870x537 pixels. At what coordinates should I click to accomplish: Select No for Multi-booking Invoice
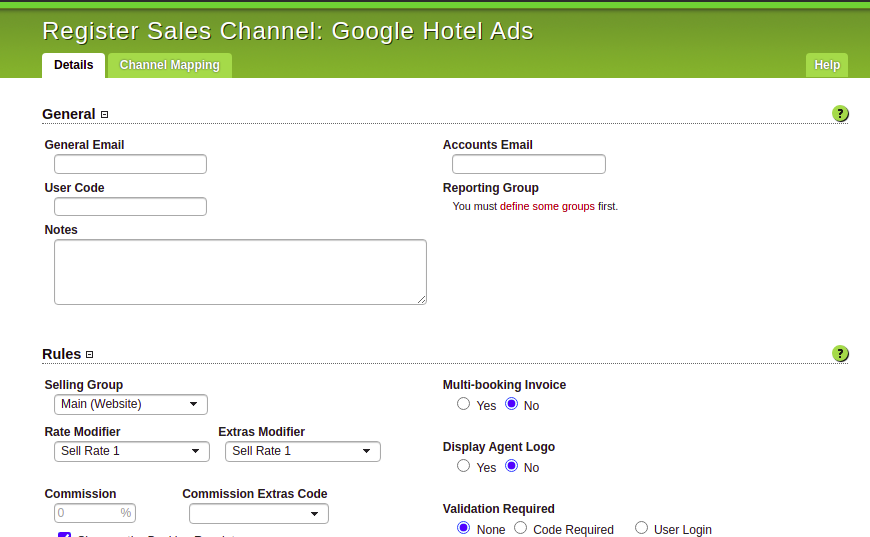tap(512, 404)
